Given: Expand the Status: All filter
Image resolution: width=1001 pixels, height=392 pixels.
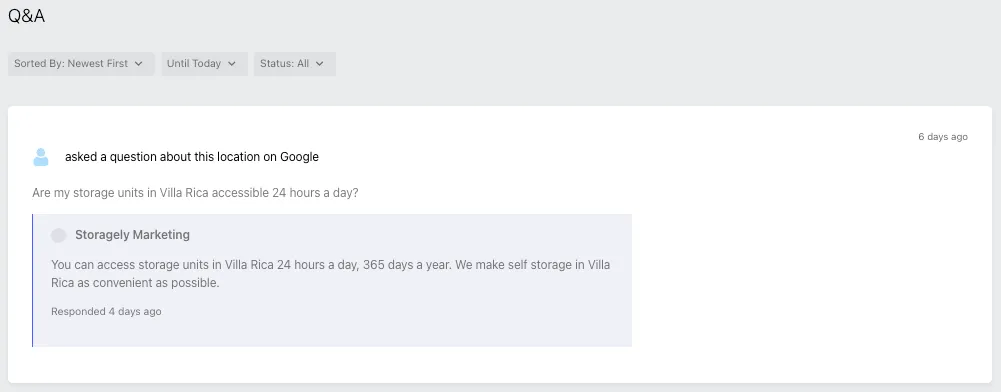Looking at the screenshot, I should [294, 64].
